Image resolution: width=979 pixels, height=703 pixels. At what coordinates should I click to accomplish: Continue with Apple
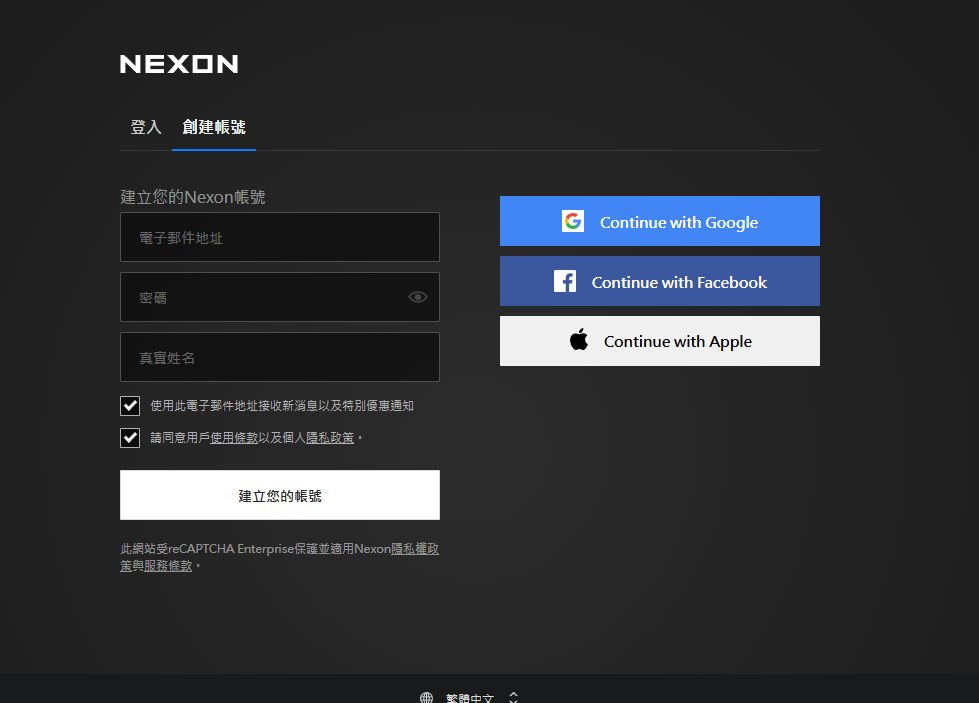coord(659,341)
